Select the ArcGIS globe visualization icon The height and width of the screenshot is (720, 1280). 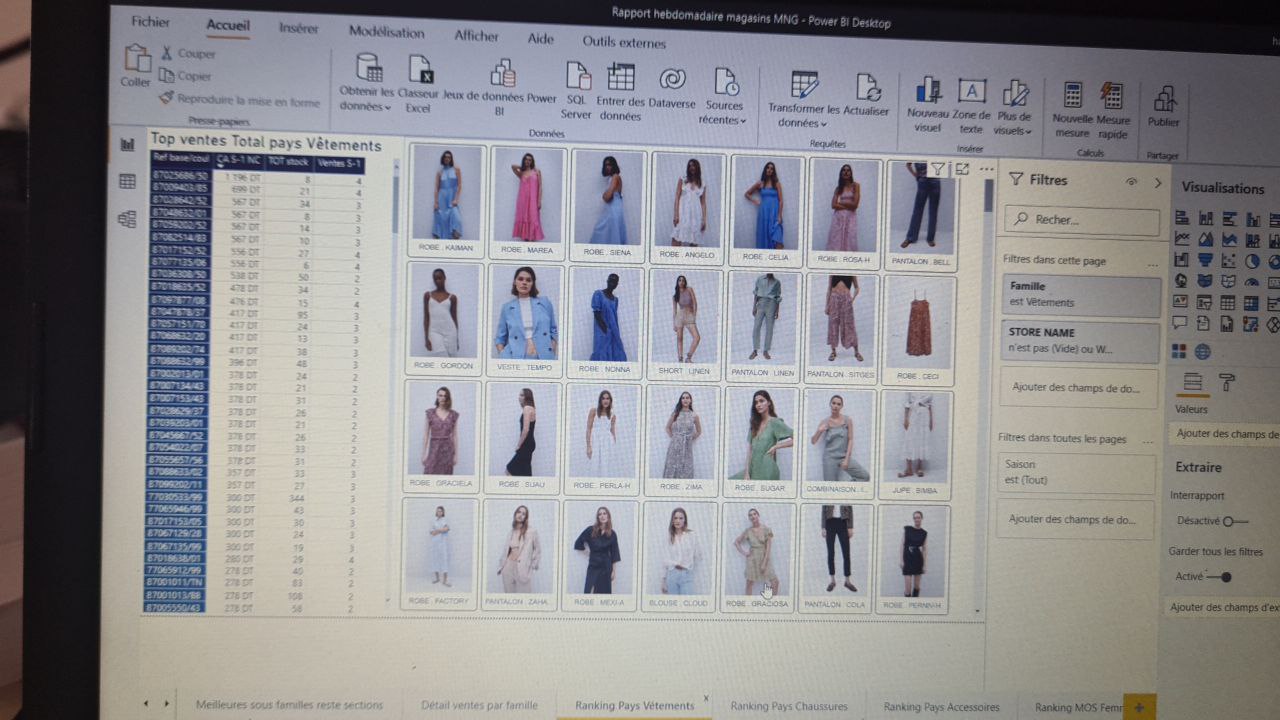pos(1202,352)
